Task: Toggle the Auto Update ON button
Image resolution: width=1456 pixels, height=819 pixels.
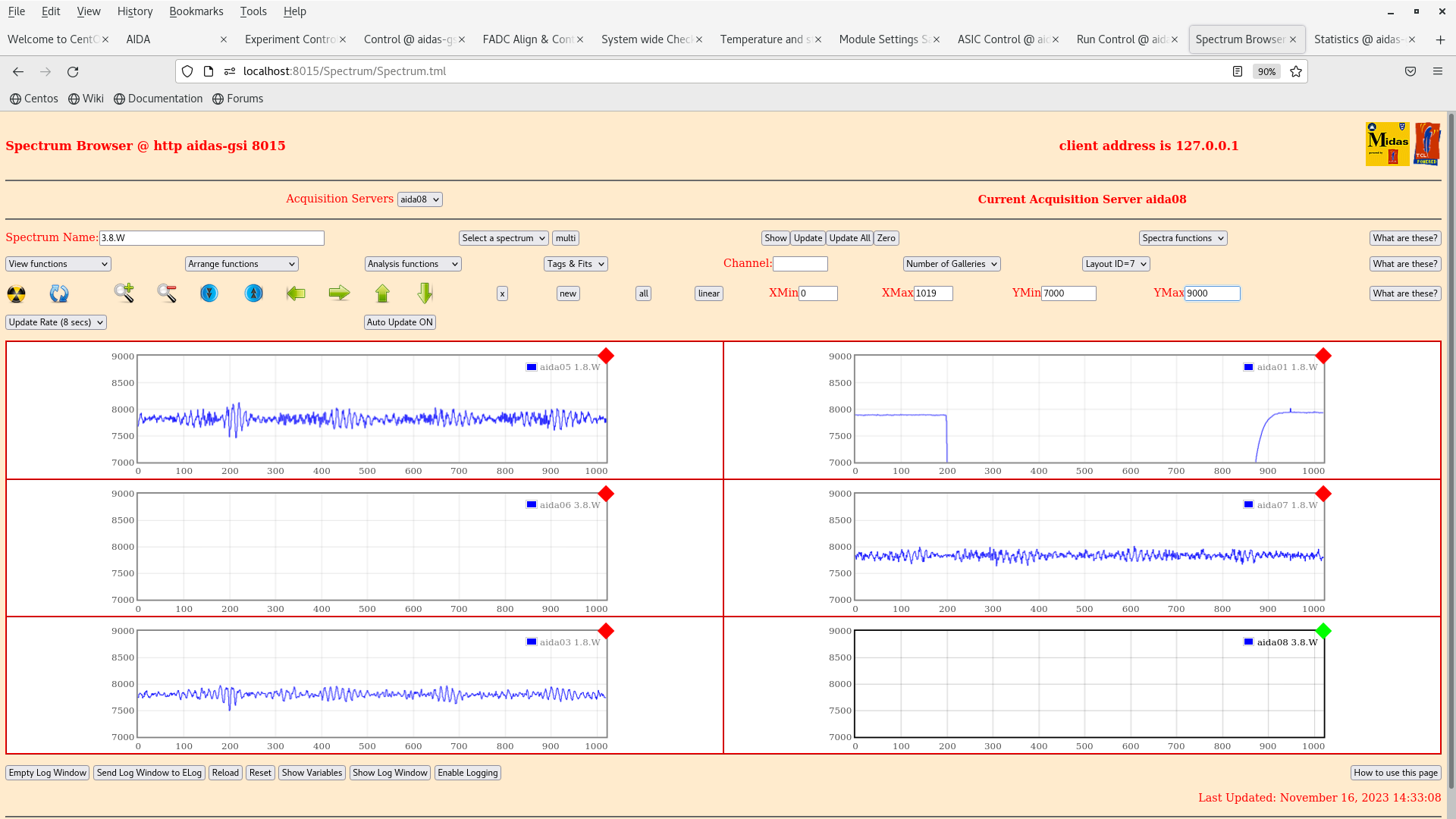Action: (x=400, y=322)
